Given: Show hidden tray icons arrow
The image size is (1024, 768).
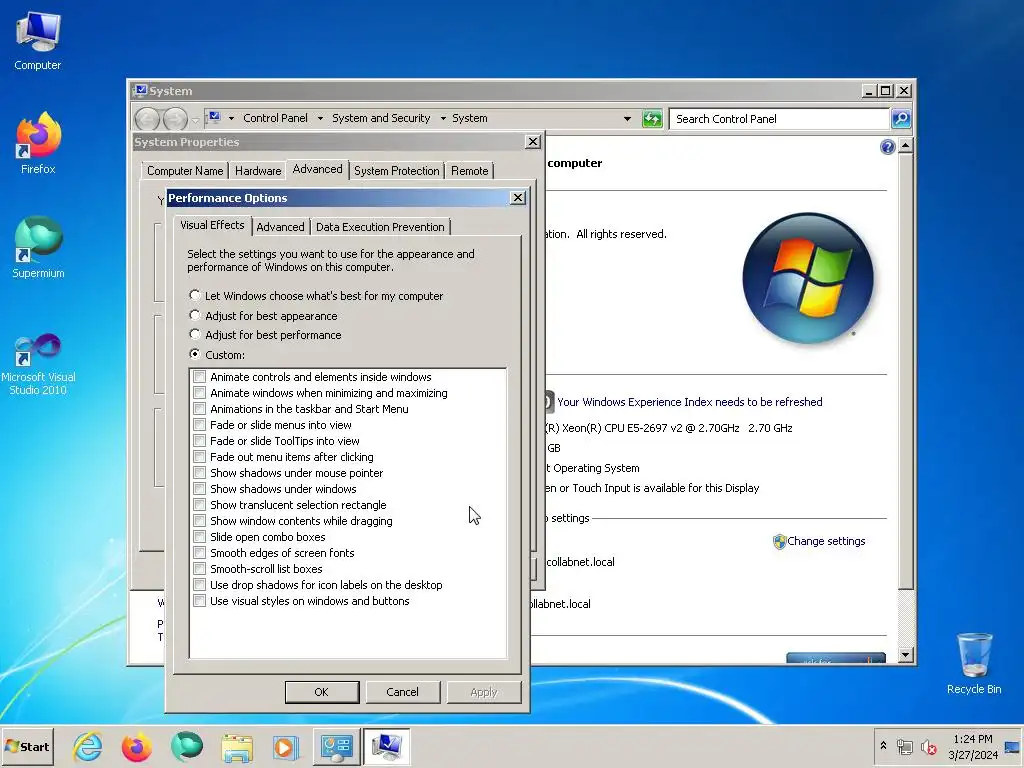Looking at the screenshot, I should point(884,746).
